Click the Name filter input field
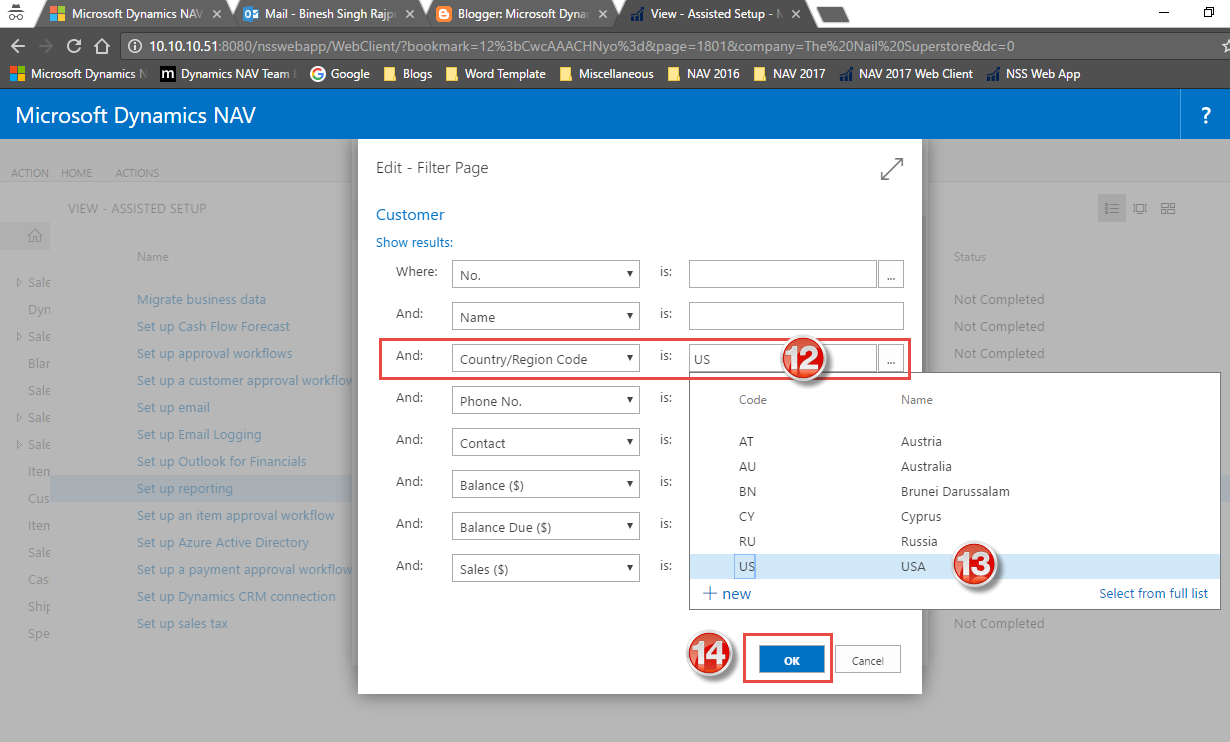This screenshot has height=742, width=1230. (x=795, y=316)
